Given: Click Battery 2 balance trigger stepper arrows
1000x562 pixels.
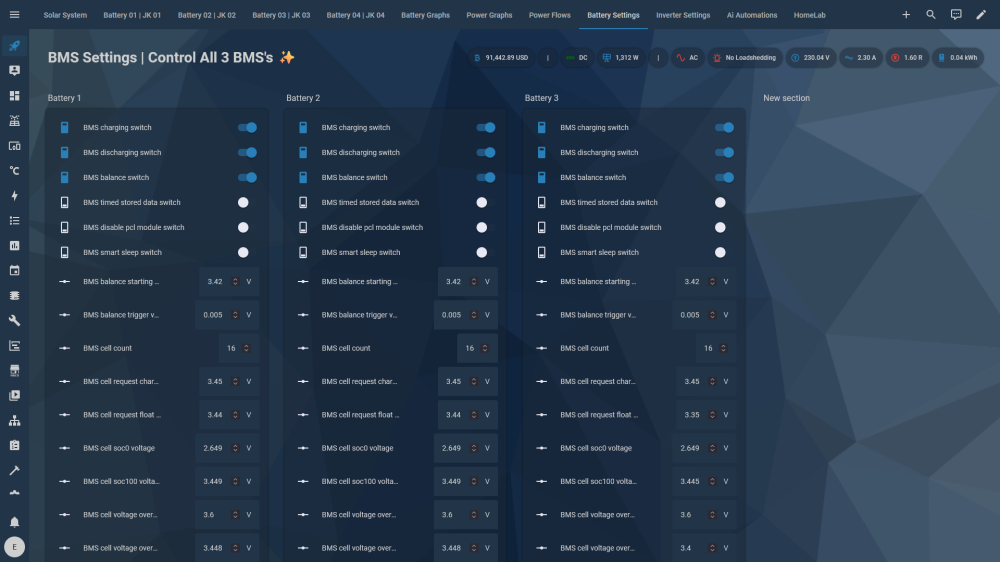Looking at the screenshot, I should coord(474,314).
